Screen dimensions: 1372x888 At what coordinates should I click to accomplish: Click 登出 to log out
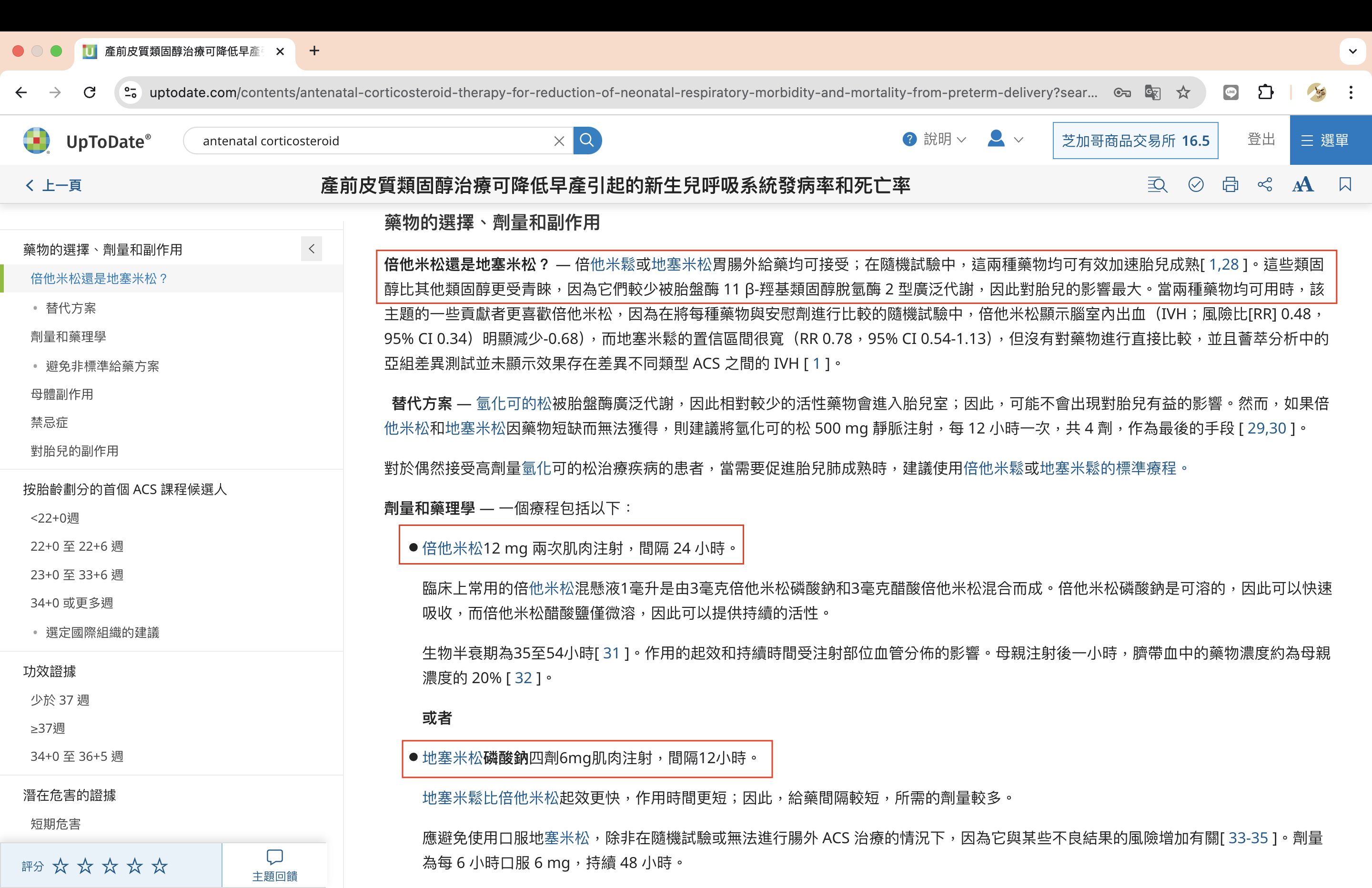pos(1261,139)
